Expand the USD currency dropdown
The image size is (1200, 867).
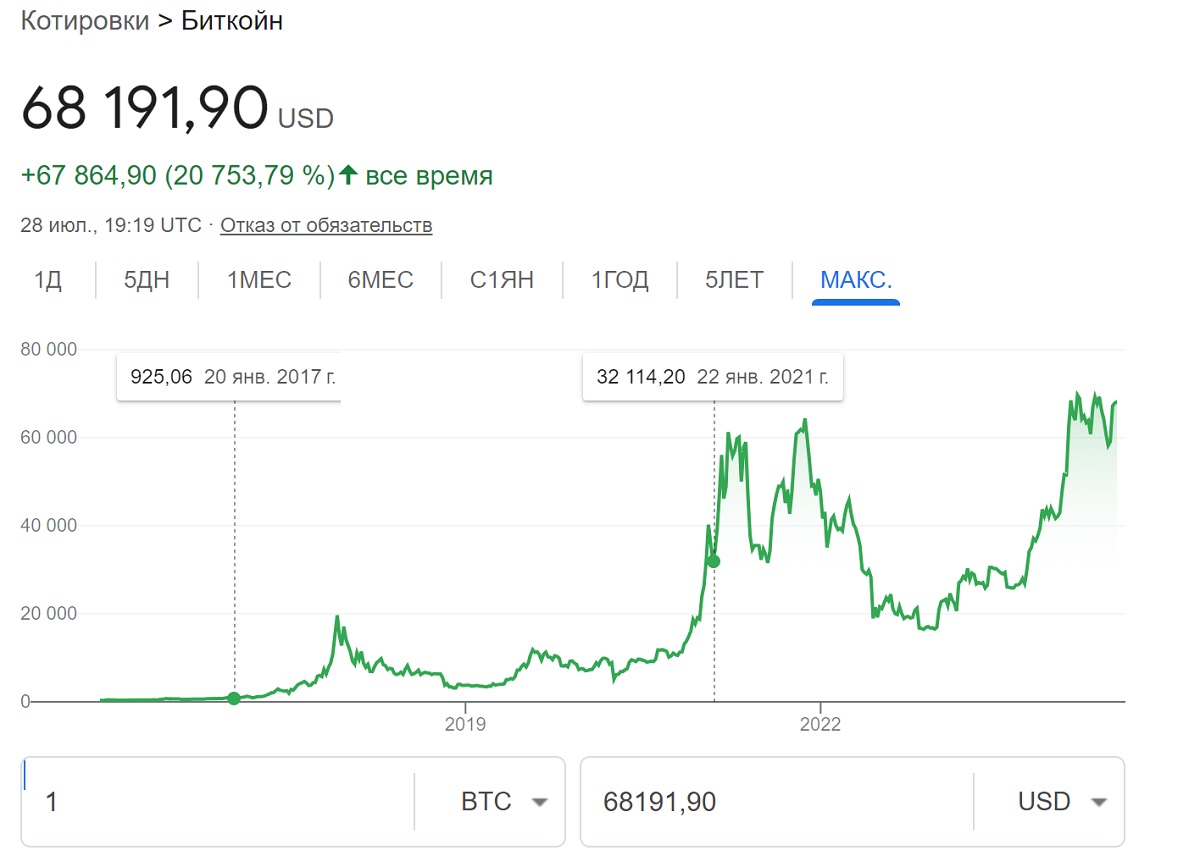click(x=1062, y=802)
